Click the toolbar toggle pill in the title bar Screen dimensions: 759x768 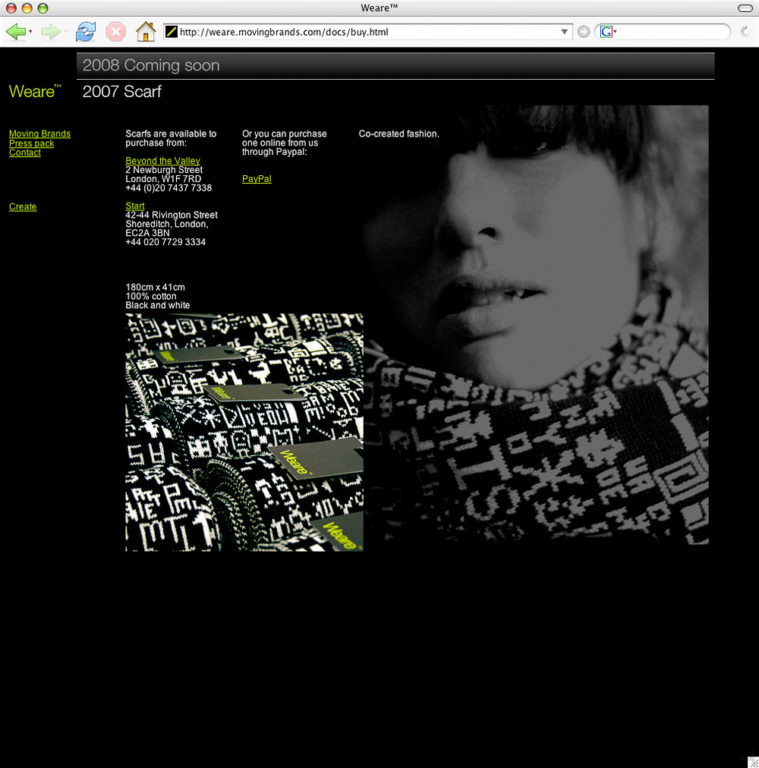(745, 8)
